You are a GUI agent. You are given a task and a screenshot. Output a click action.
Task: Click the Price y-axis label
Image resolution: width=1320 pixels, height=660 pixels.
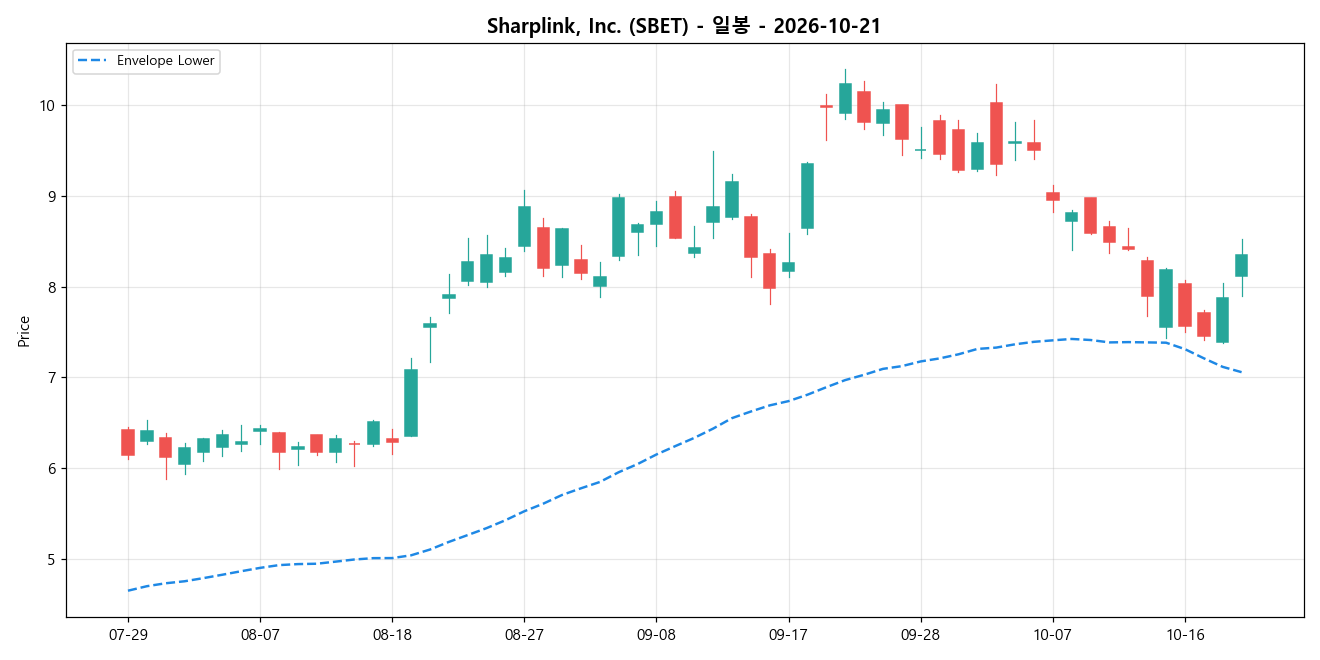24,331
